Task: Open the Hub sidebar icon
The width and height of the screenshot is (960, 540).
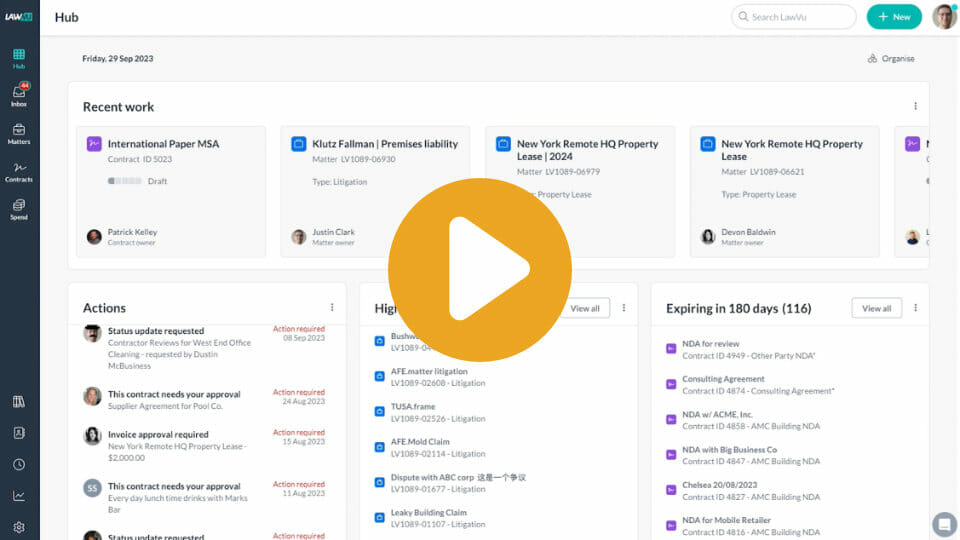Action: point(19,59)
